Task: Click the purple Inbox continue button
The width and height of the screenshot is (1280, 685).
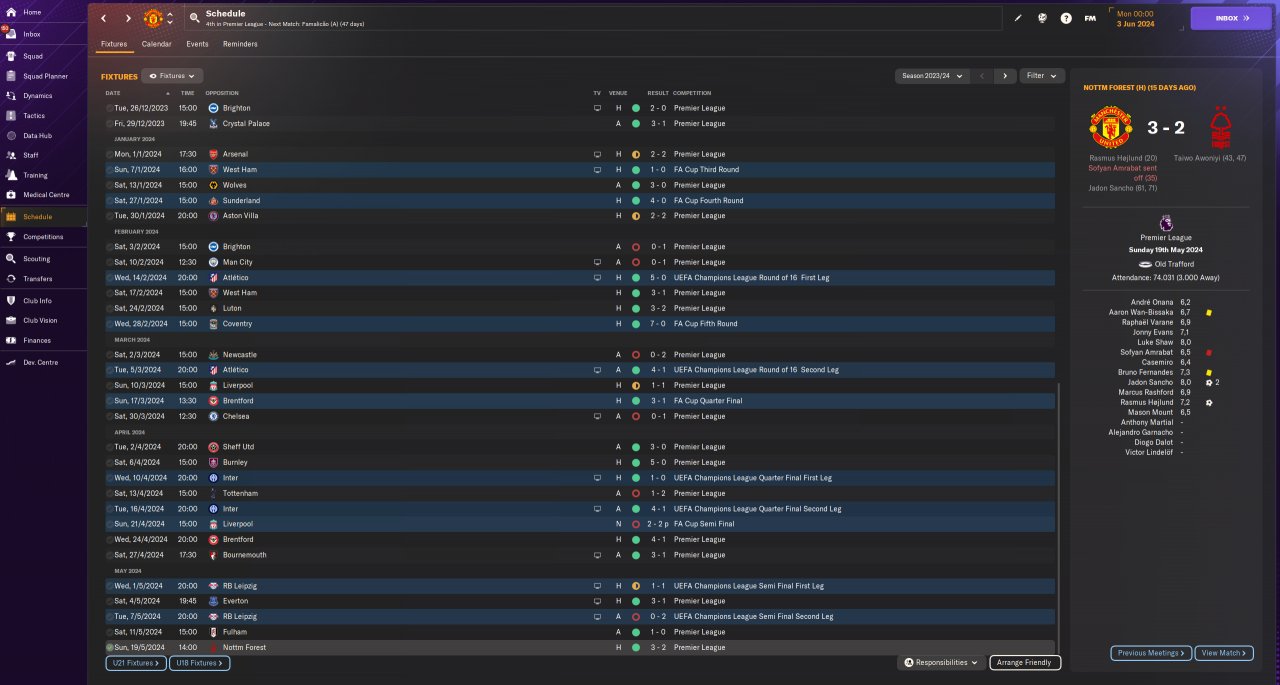Action: pos(1231,18)
